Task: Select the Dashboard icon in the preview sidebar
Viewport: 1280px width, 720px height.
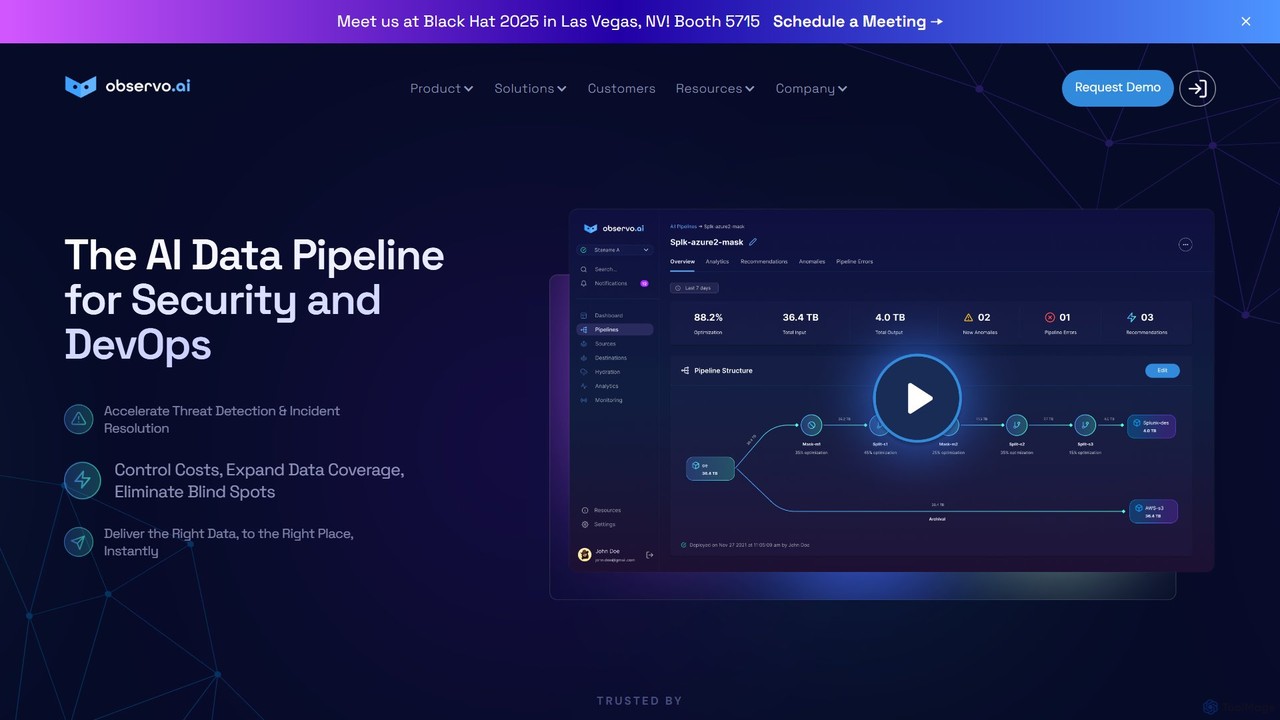Action: coord(584,315)
